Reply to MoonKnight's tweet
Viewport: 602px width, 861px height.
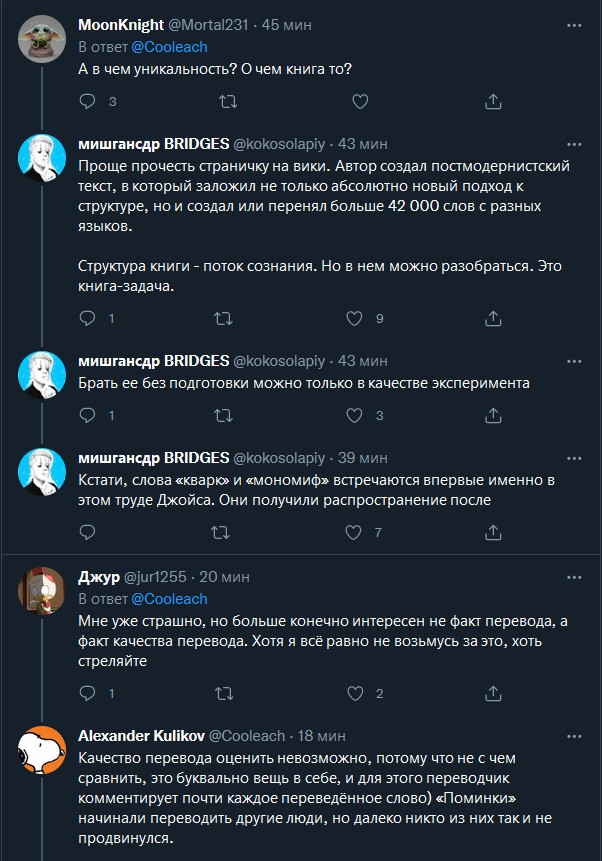click(x=89, y=101)
